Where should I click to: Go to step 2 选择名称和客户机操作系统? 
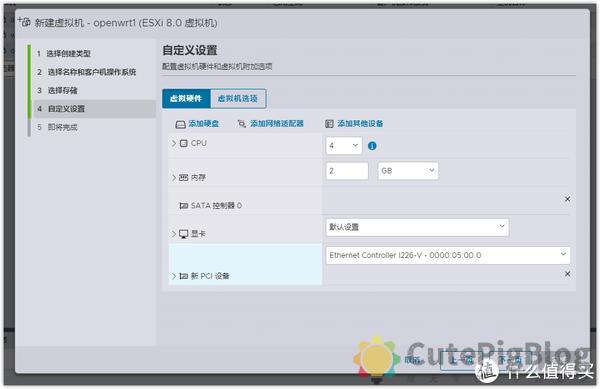point(91,72)
